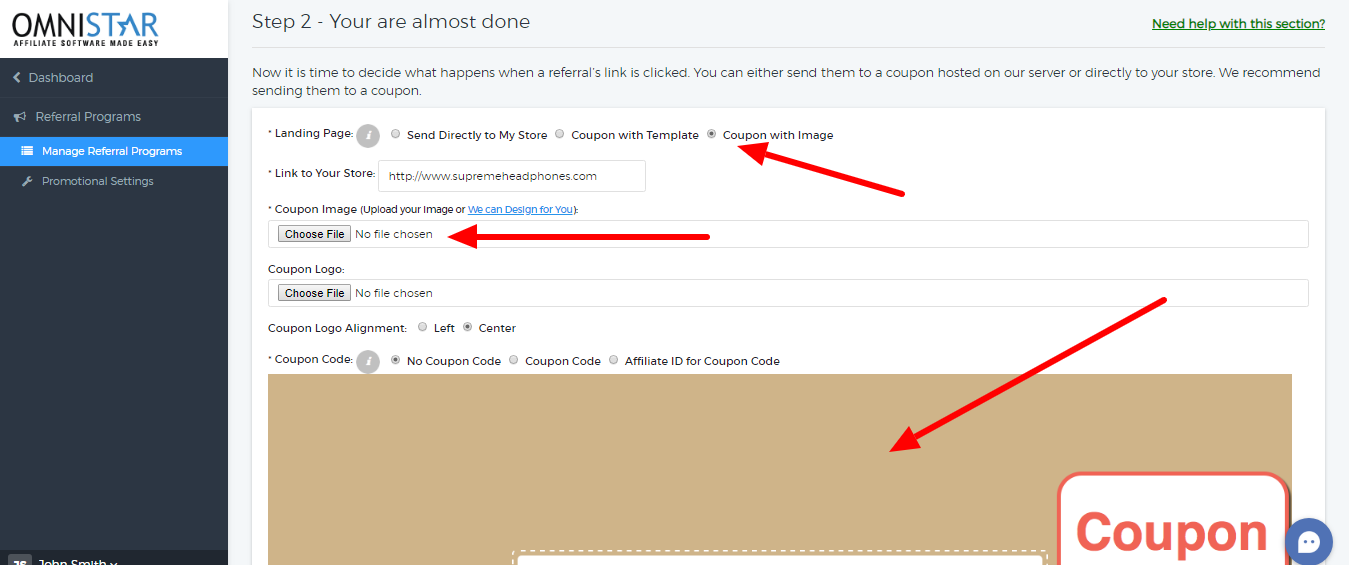Open the chat support bubble
The width and height of the screenshot is (1349, 565).
(x=1309, y=542)
